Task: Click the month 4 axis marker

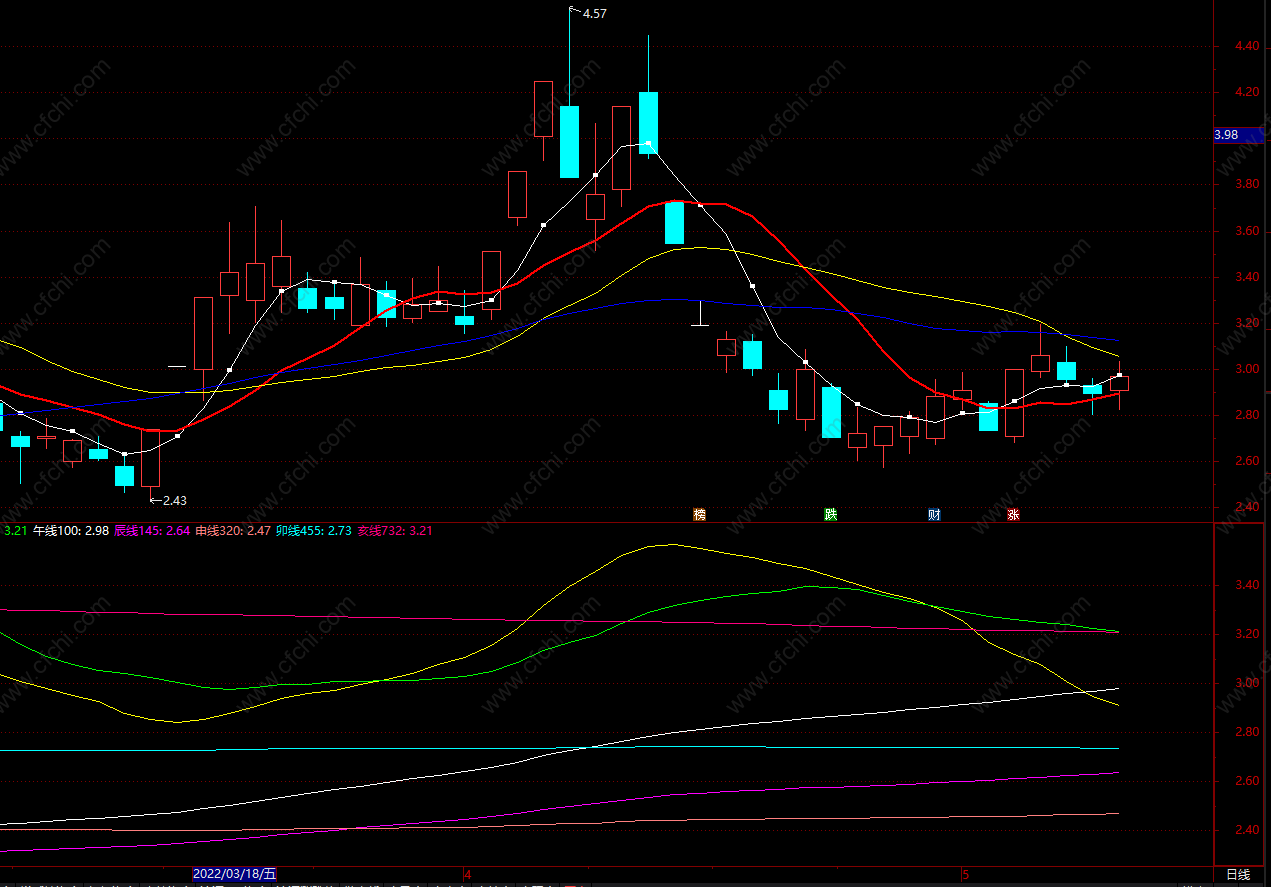Action: (467, 874)
